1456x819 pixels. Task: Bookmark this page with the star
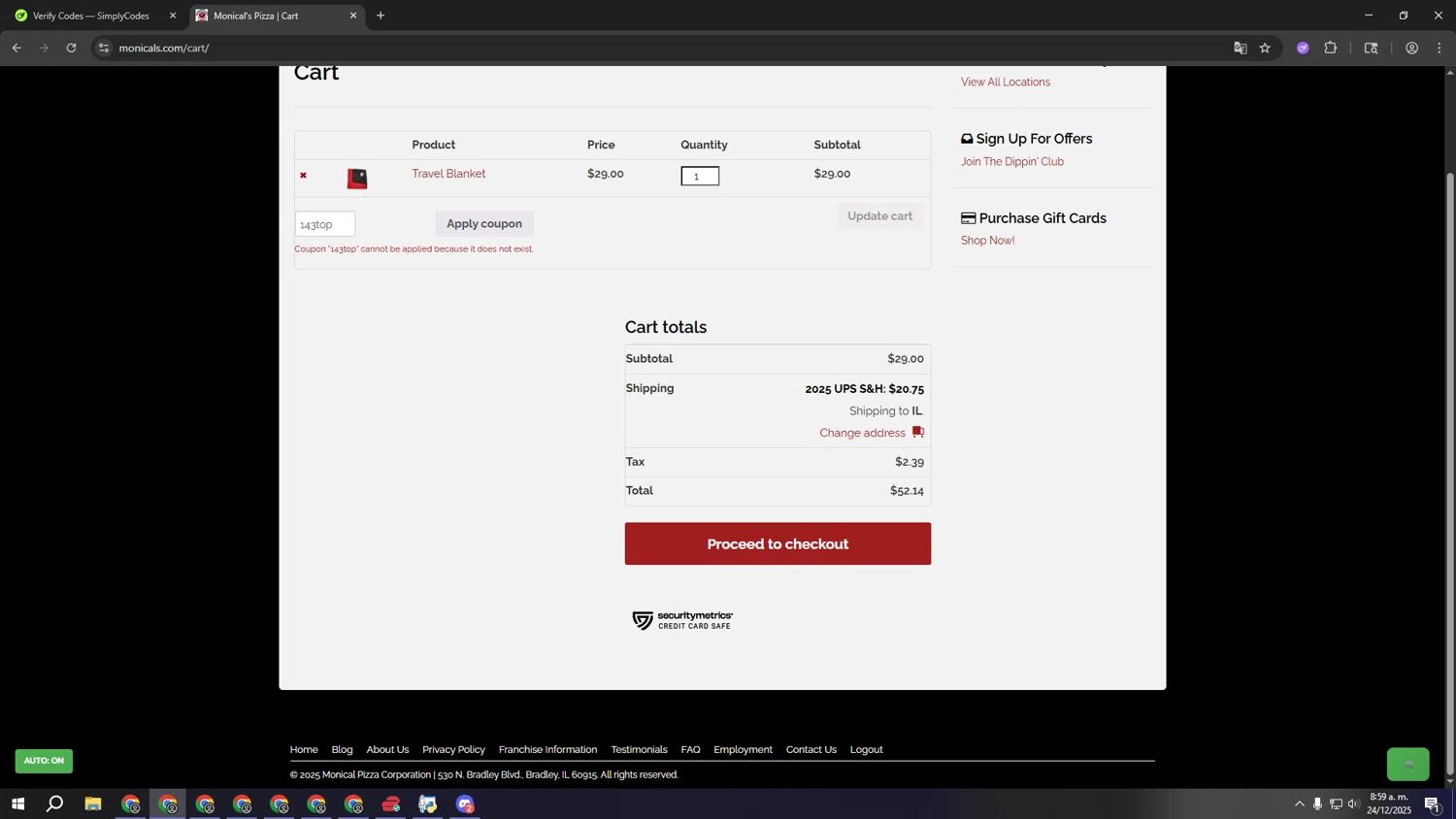point(1265,48)
